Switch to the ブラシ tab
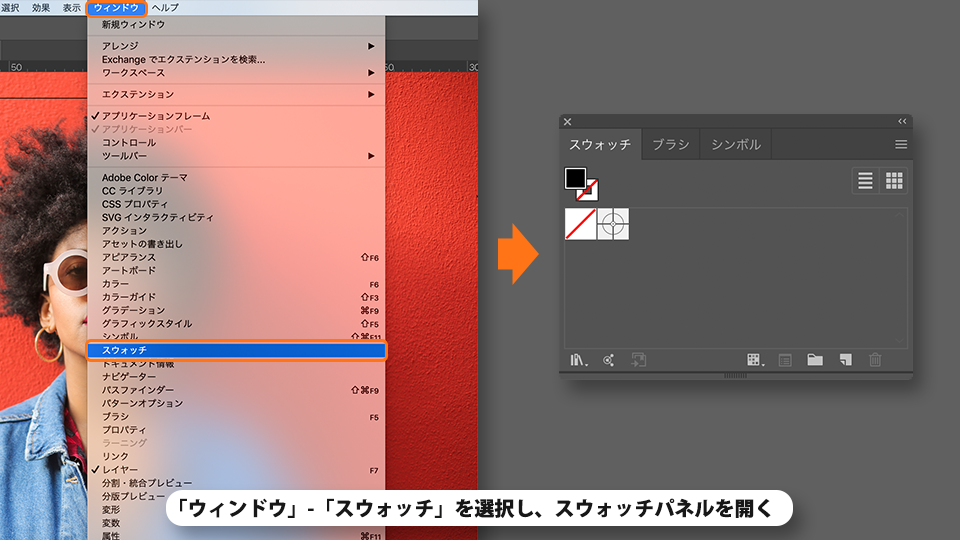960x540 pixels. [670, 144]
